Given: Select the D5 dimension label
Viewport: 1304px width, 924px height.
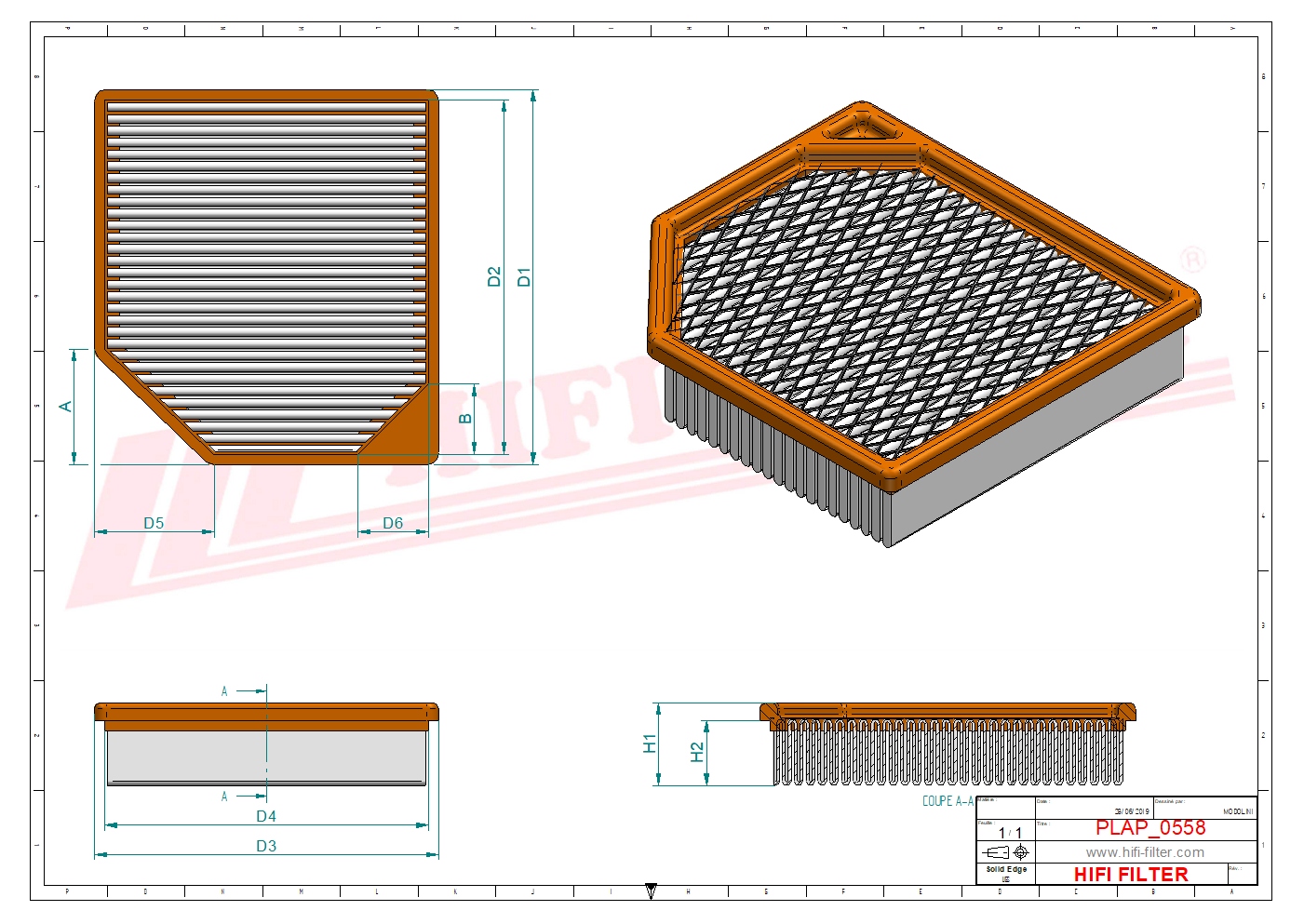Looking at the screenshot, I should point(154,523).
